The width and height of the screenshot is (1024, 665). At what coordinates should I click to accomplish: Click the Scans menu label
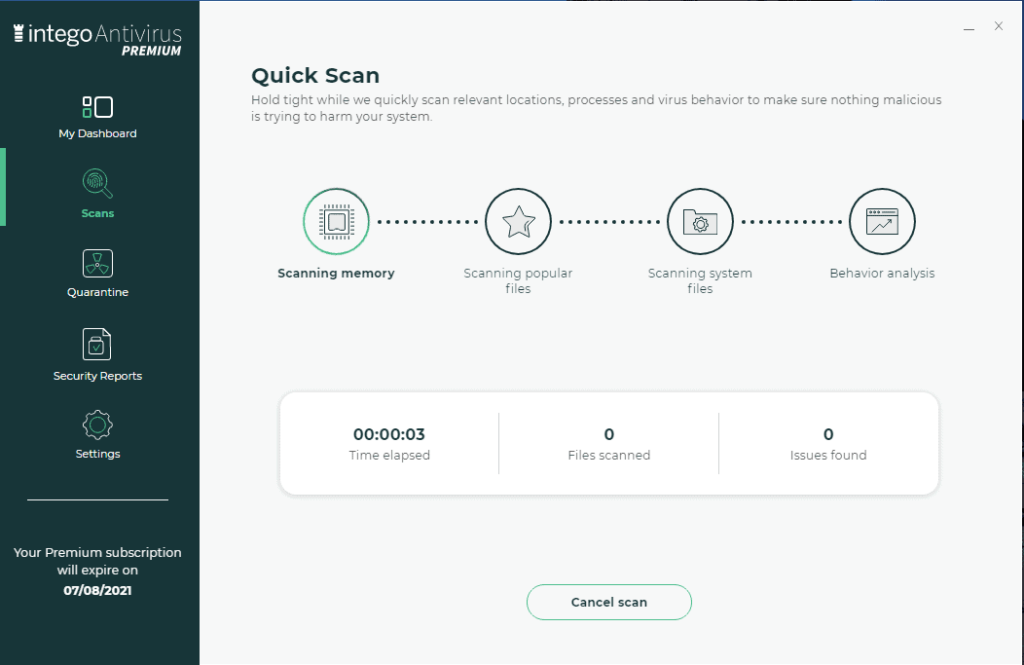tap(97, 214)
